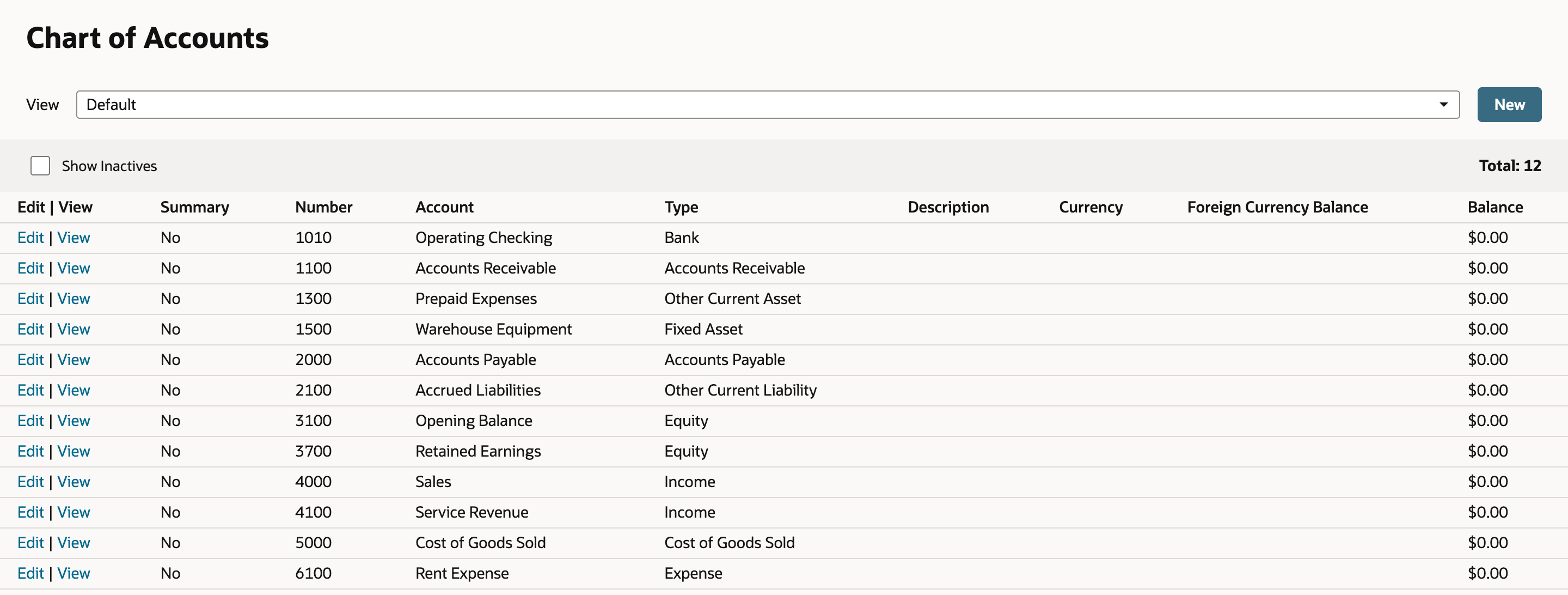This screenshot has height=595, width=1568.
Task: Sort by the Account column header
Action: coord(444,207)
